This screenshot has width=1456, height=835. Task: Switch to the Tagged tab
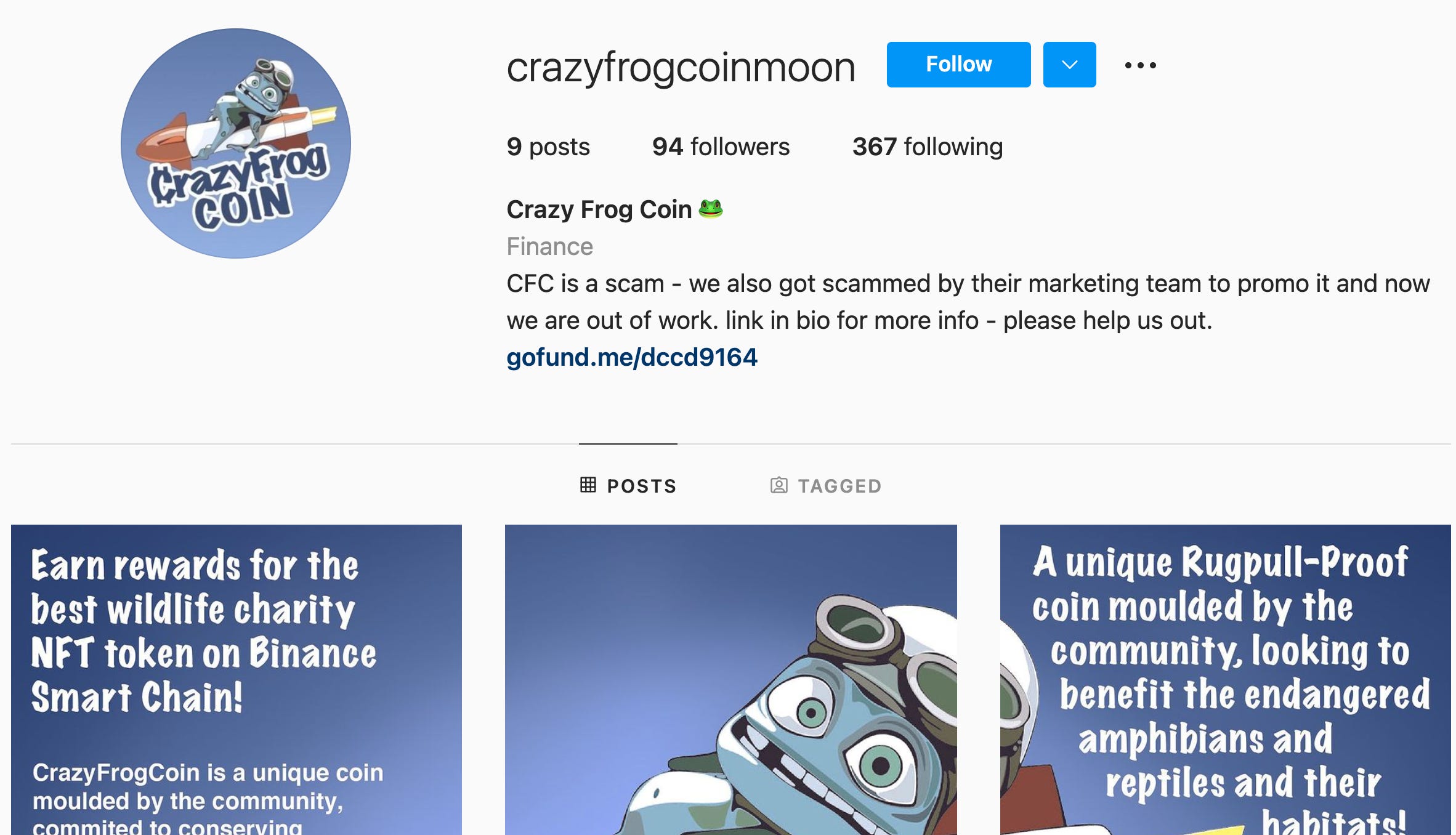[826, 486]
